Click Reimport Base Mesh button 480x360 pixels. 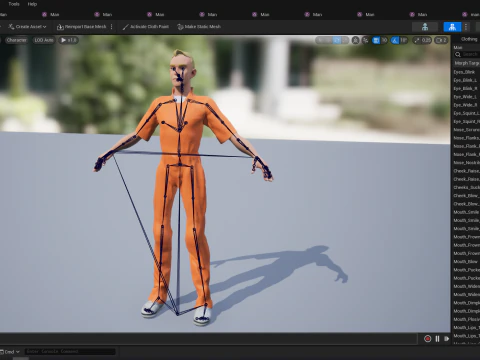click(x=82, y=27)
